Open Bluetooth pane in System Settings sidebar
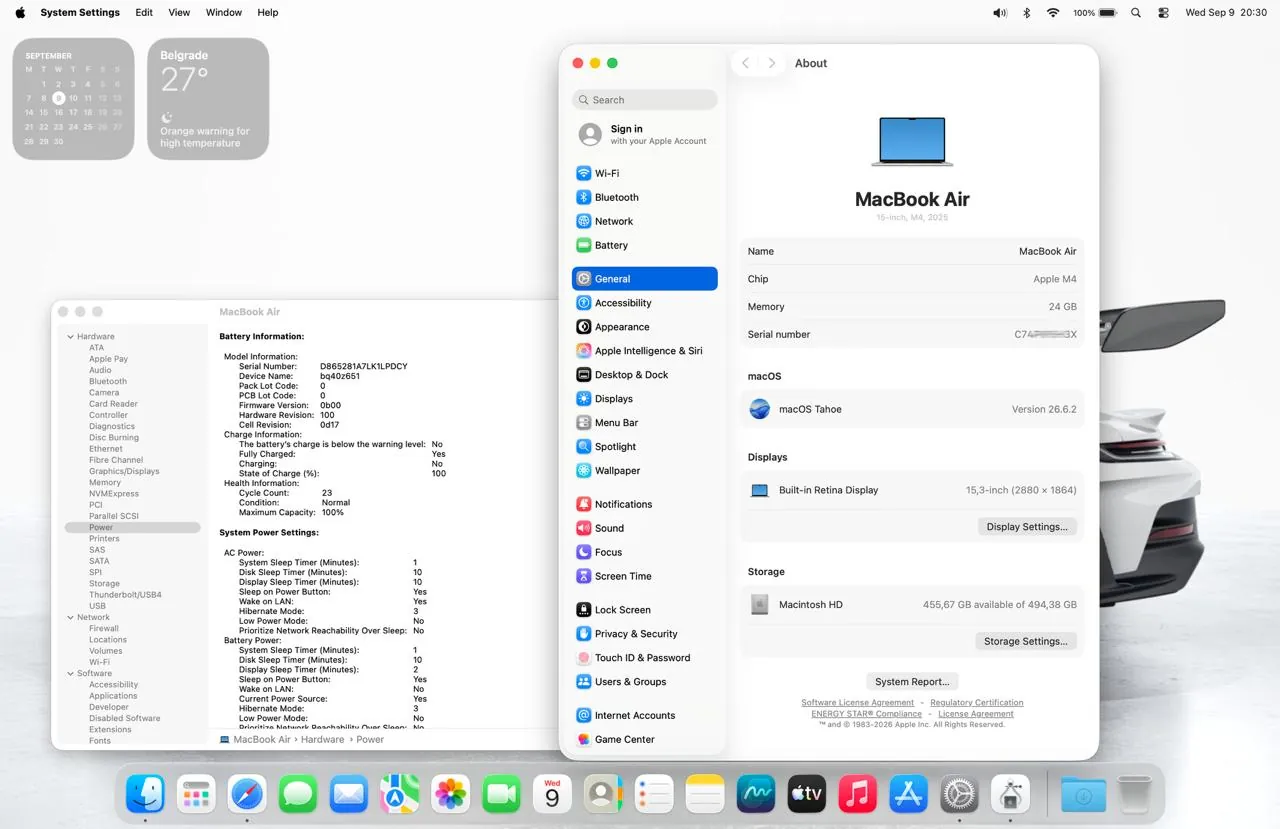Screen dimensions: 1280x829 click(x=644, y=197)
